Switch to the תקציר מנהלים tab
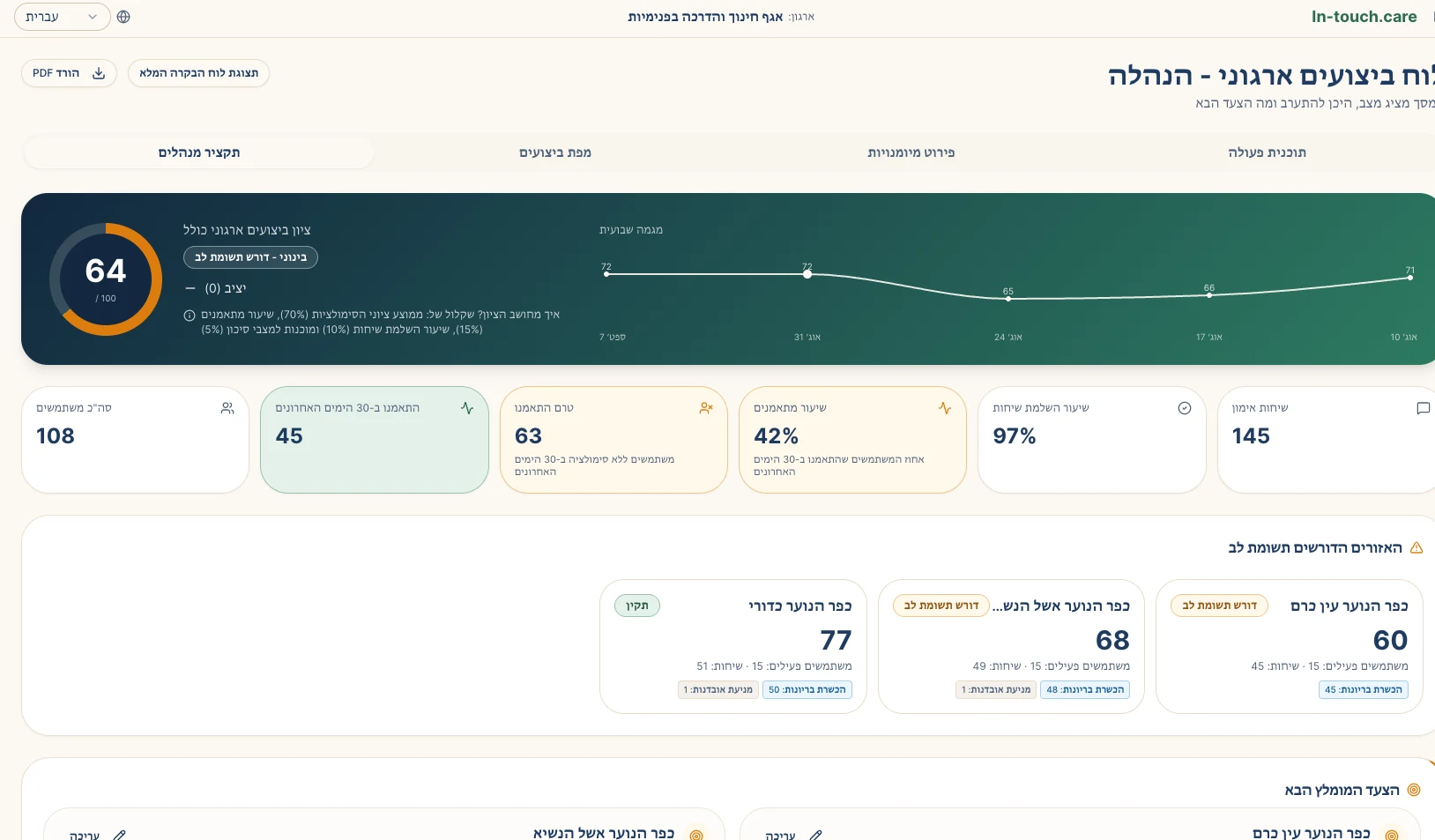This screenshot has width=1435, height=840. (x=199, y=152)
